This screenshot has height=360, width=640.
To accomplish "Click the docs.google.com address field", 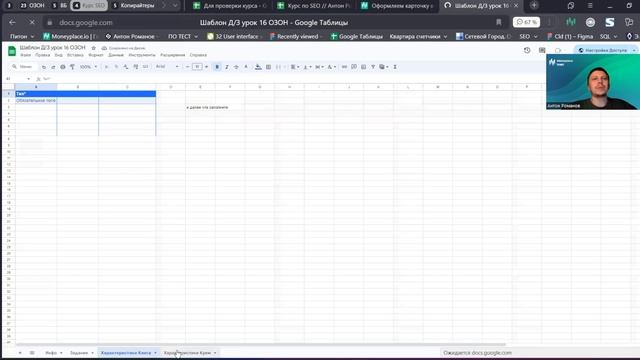I will pyautogui.click(x=86, y=22).
